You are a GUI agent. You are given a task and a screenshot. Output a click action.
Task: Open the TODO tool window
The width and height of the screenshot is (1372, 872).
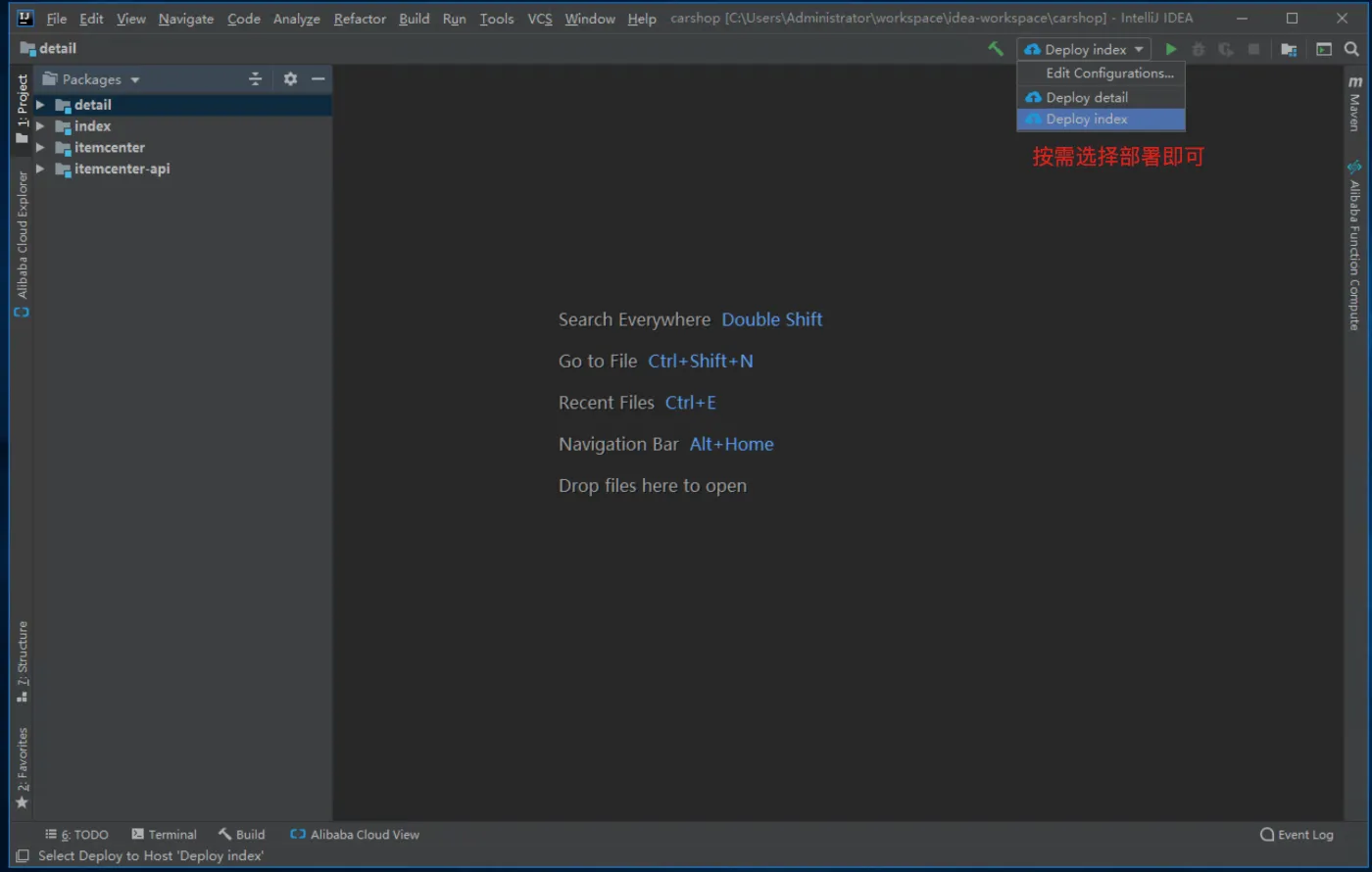77,835
